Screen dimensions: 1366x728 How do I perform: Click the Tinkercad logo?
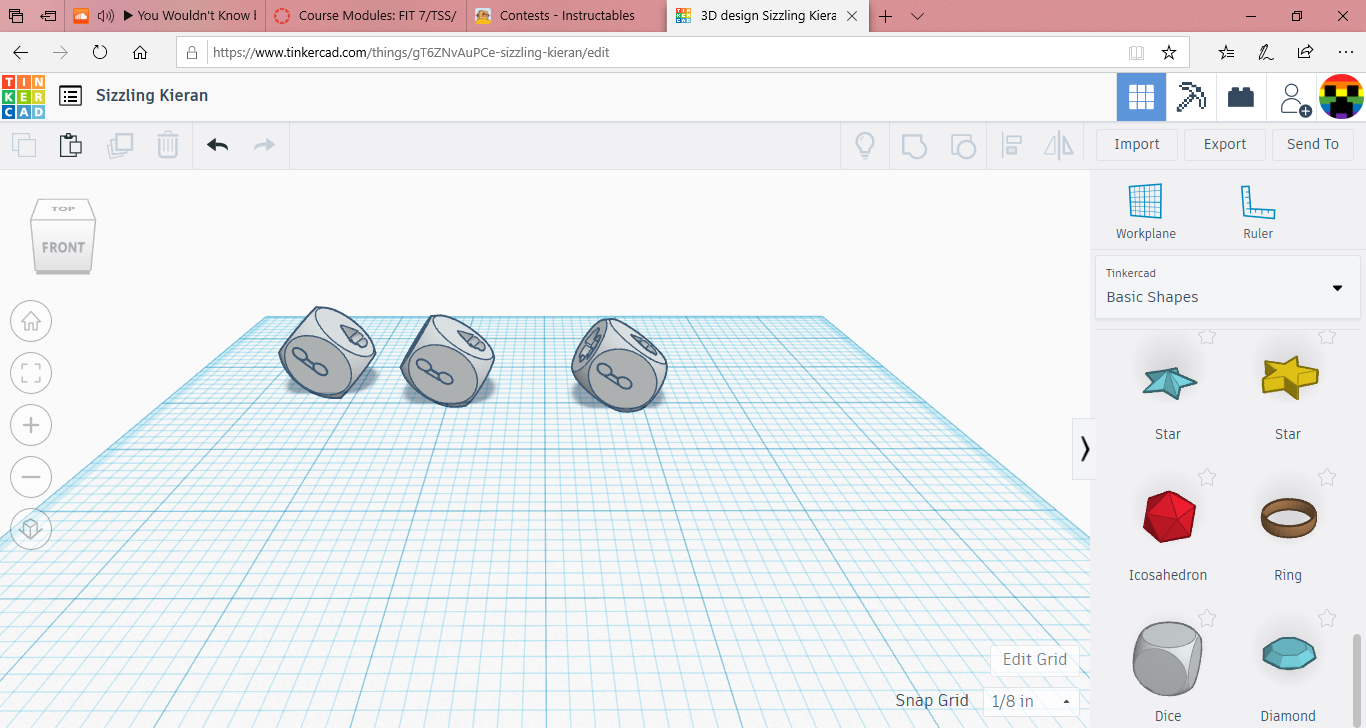[23, 97]
